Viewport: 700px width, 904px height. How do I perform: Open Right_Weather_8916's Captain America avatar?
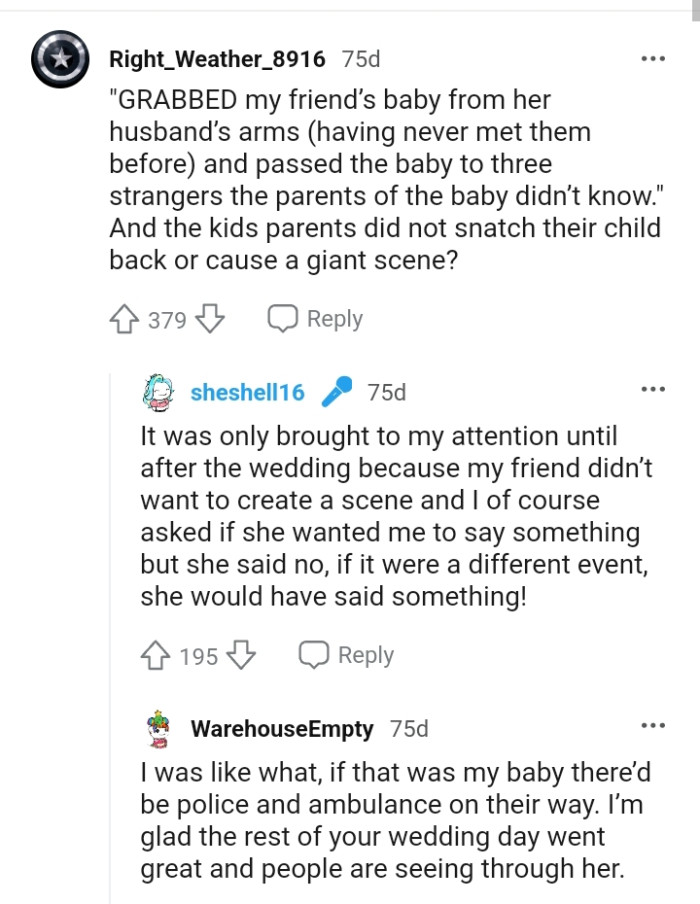[x=59, y=58]
